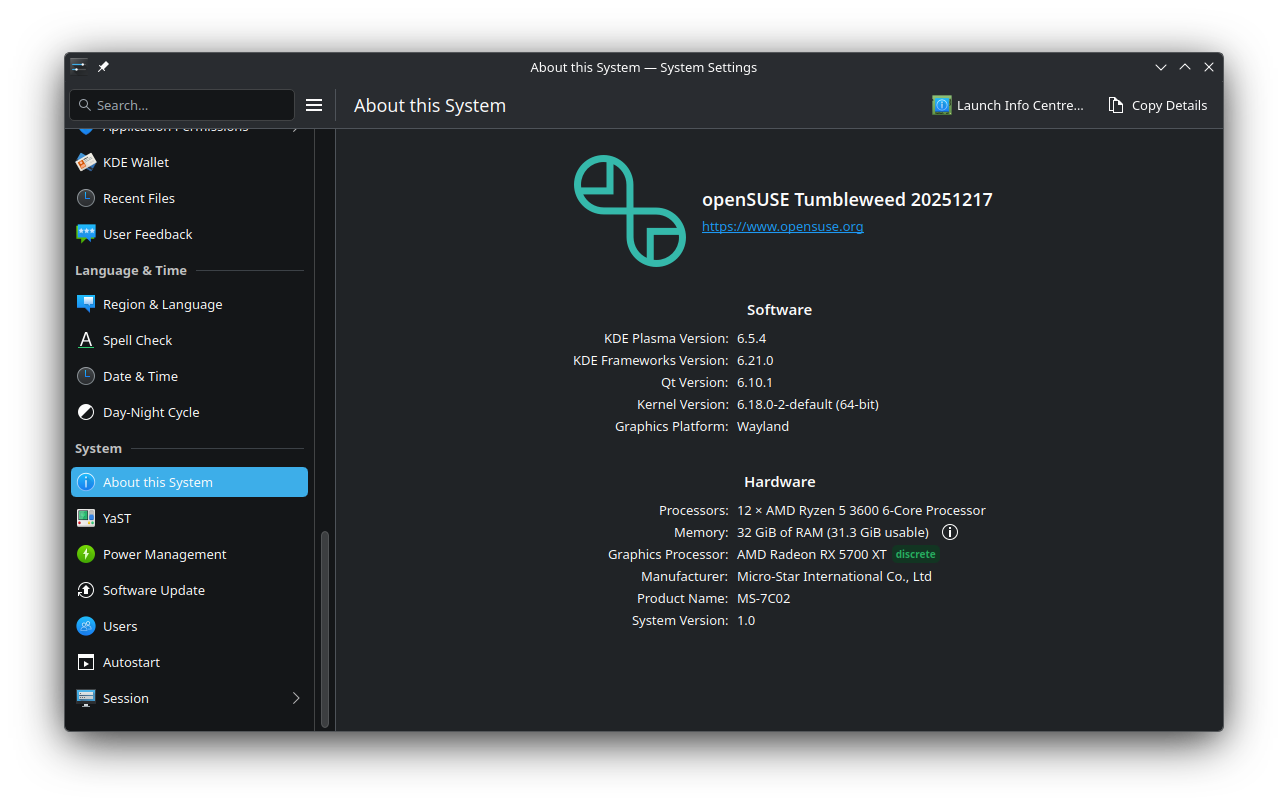The image size is (1288, 808).
Task: Click the kernel version "6.18.0-2-default (64-bit)"
Action: (808, 404)
